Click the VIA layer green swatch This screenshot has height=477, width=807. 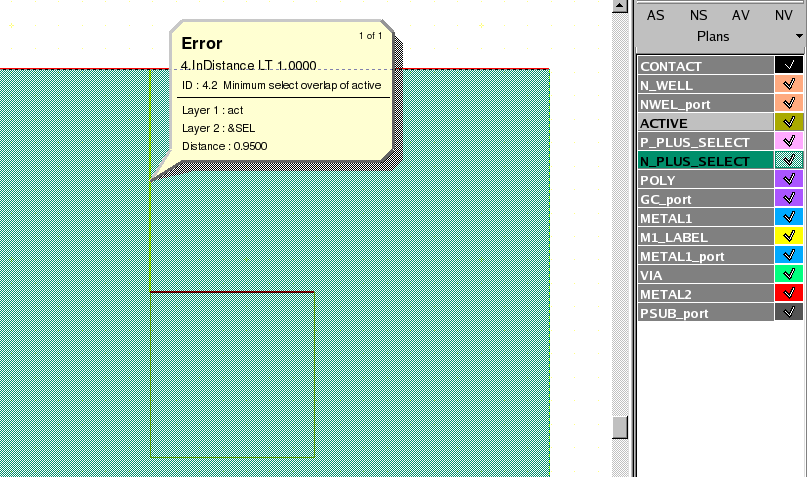[788, 275]
